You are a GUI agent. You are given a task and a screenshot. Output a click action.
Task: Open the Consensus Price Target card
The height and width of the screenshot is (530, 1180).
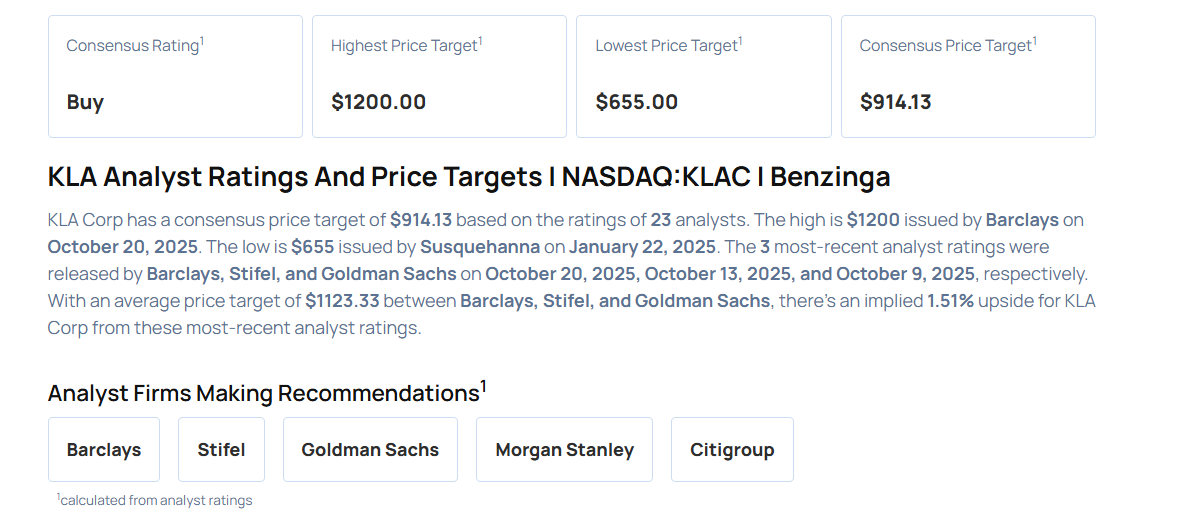pyautogui.click(x=967, y=76)
